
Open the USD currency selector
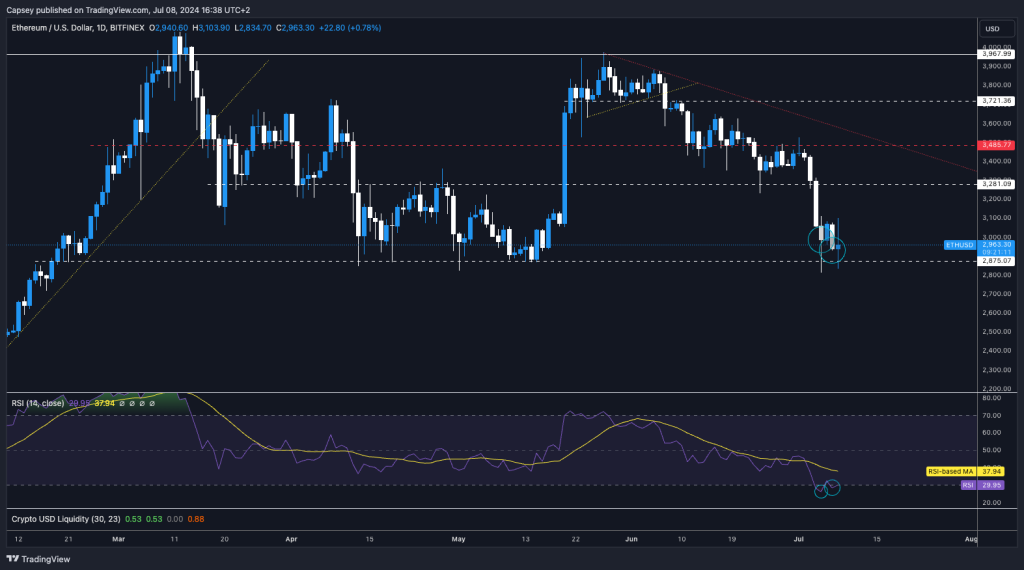992,28
